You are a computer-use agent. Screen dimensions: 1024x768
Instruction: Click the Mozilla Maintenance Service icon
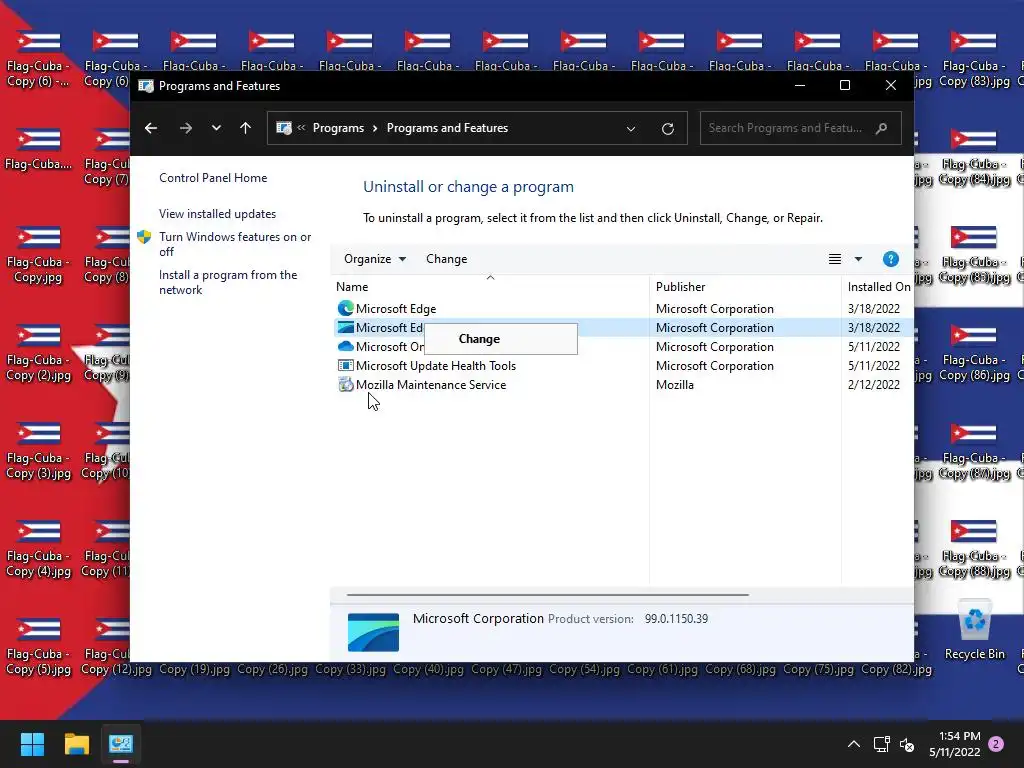pos(345,385)
